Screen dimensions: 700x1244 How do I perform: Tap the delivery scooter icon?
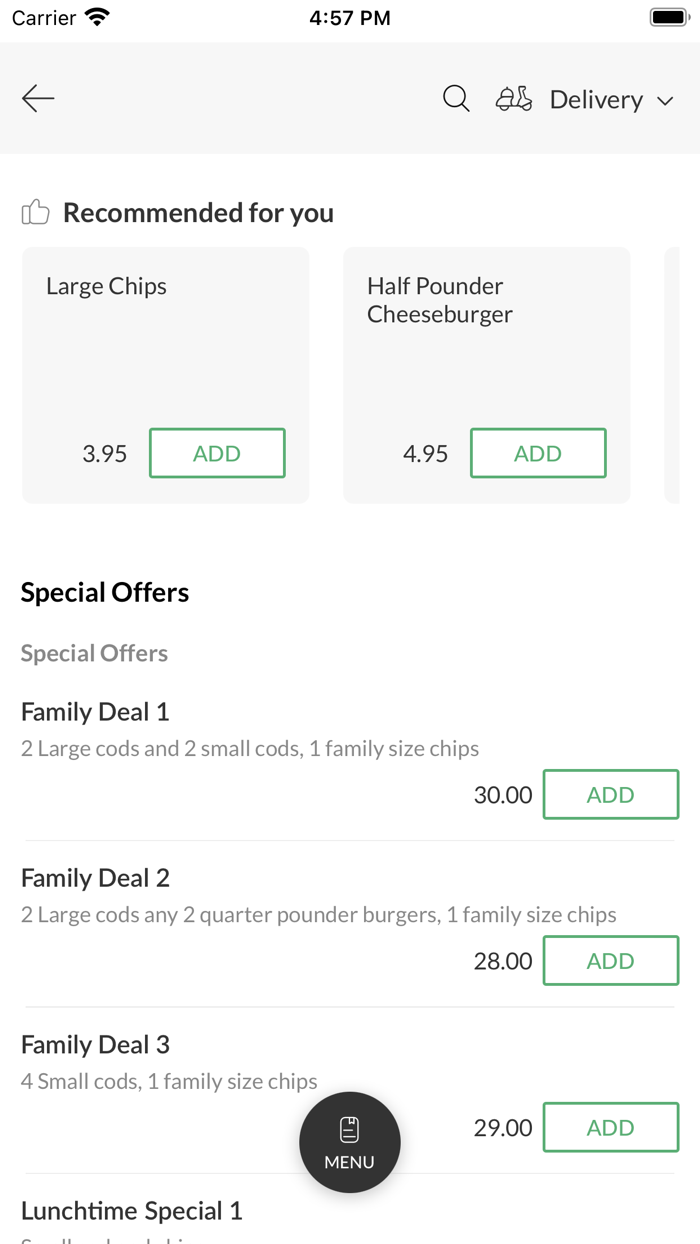514,99
